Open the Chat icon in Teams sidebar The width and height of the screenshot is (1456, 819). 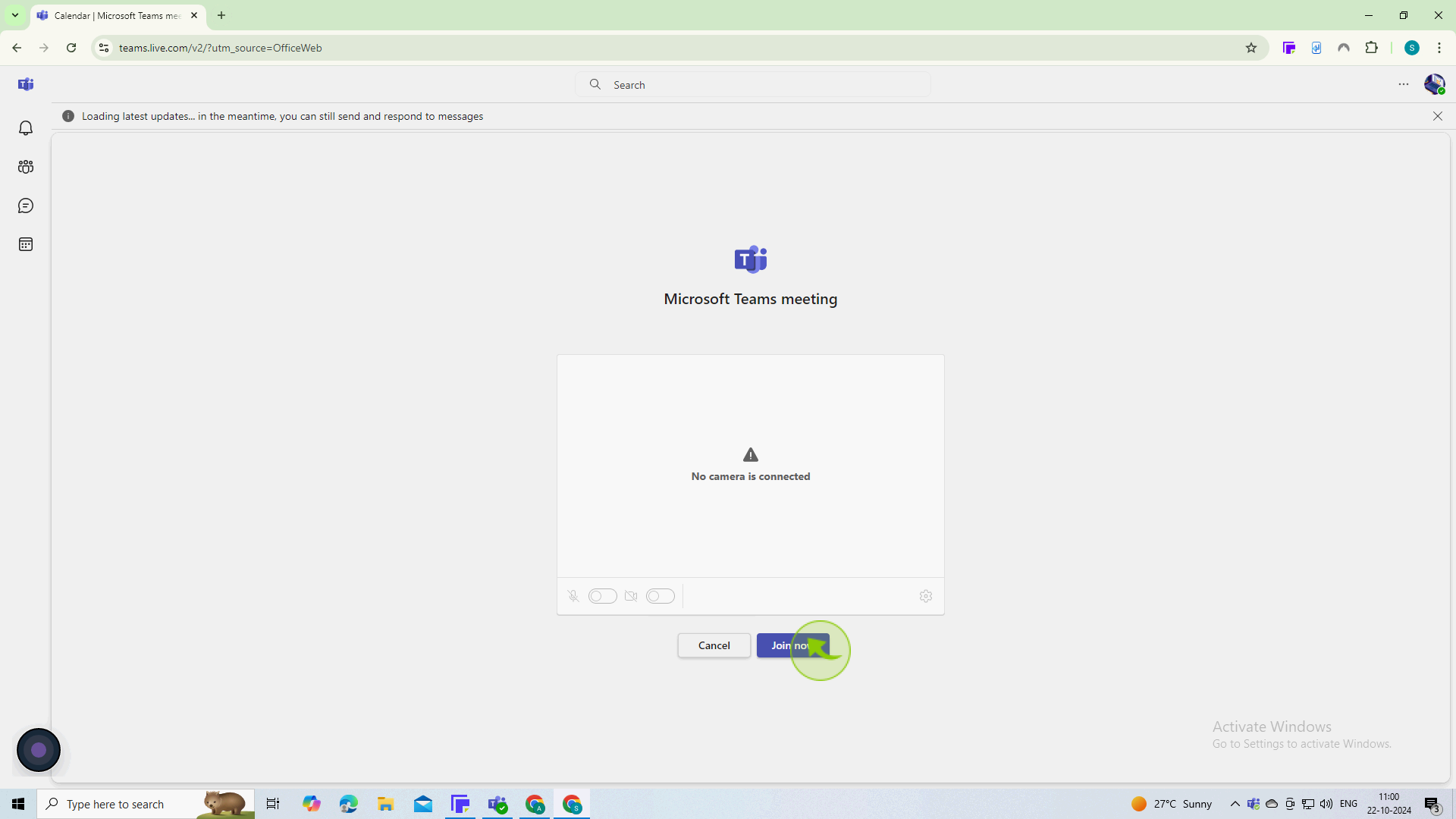coord(26,206)
